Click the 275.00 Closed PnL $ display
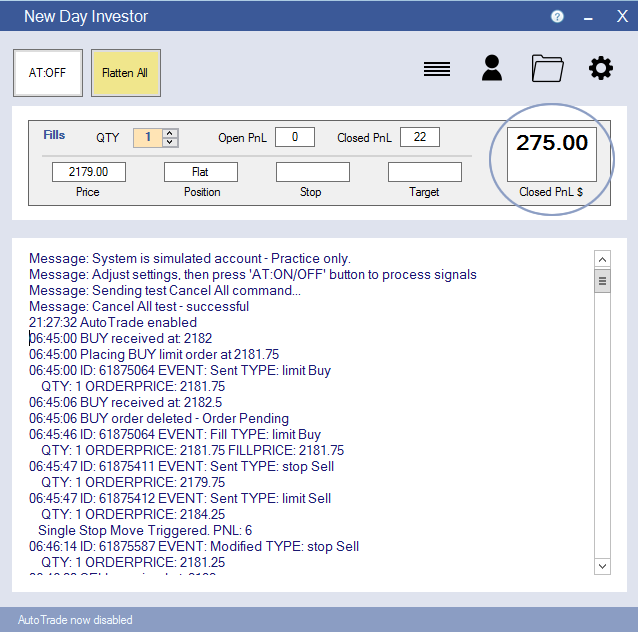 click(552, 154)
